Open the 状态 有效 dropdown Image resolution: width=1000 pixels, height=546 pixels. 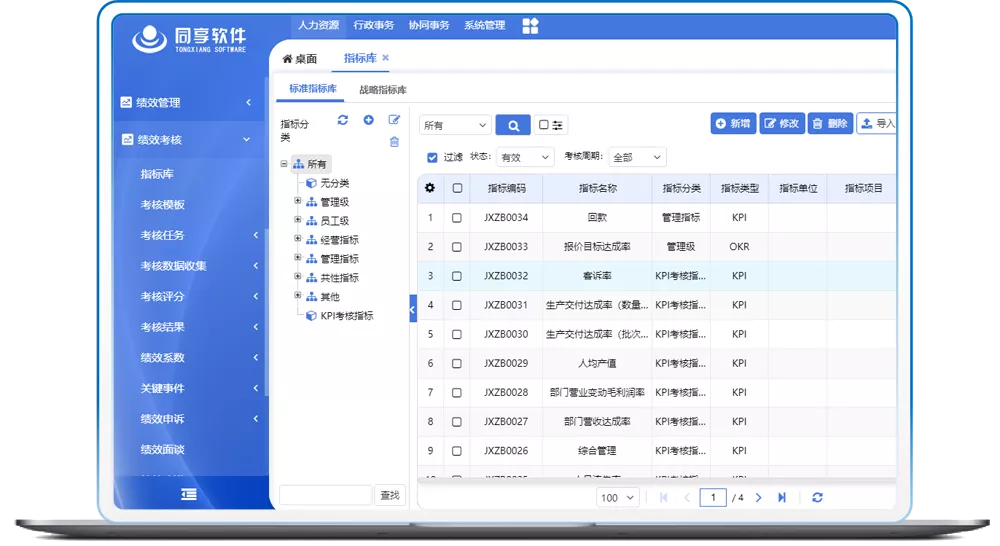525,157
